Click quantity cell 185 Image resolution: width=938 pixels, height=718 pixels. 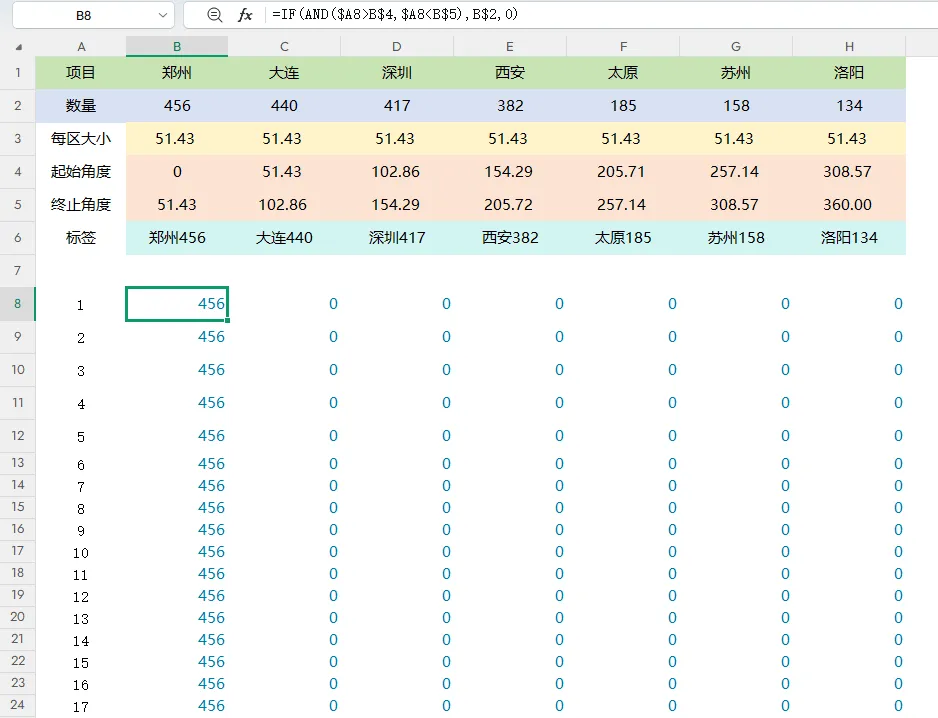point(623,106)
